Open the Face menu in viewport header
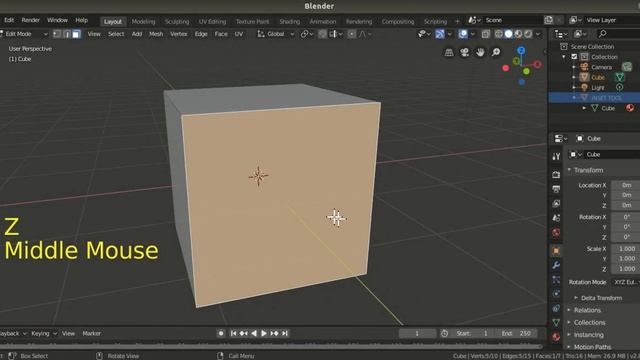Image resolution: width=640 pixels, height=360 pixels. point(221,34)
